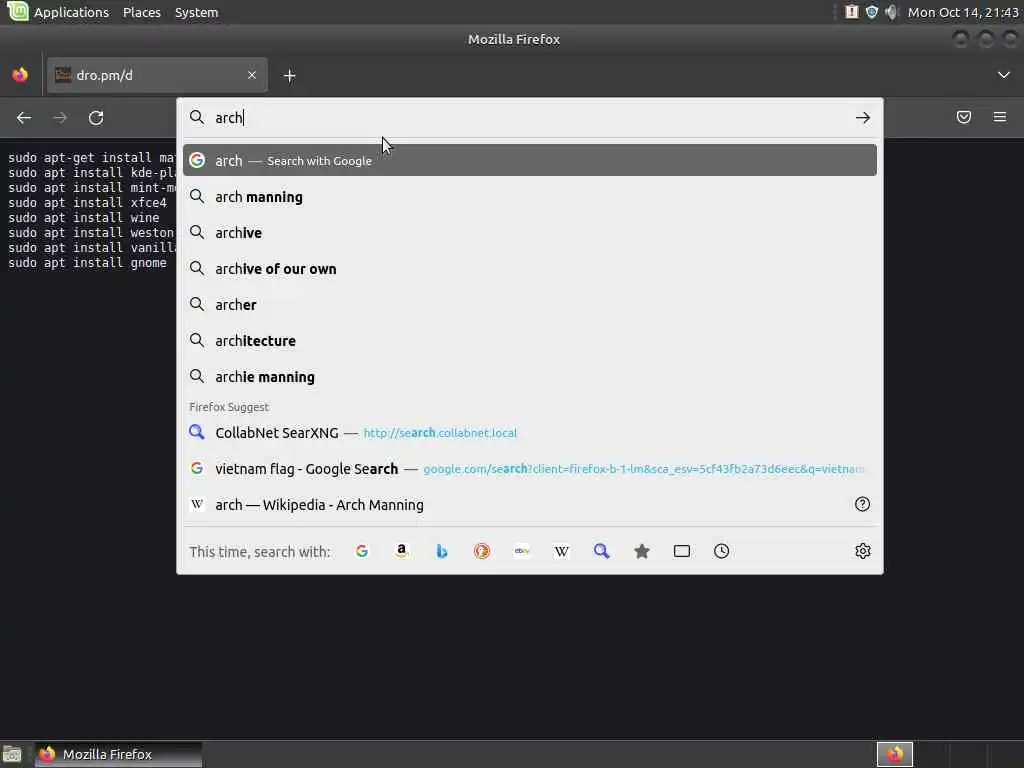Search open tabs using the tabs icon
This screenshot has height=768, width=1024.
(682, 551)
